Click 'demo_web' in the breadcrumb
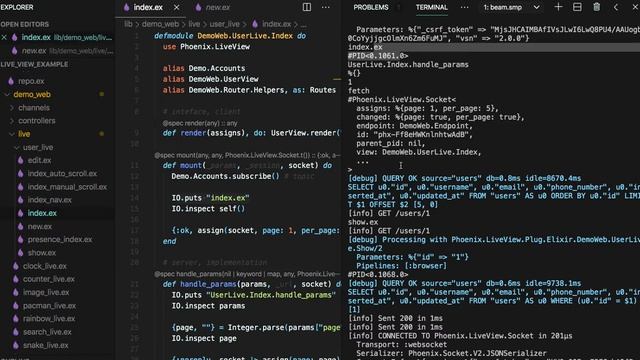Screen dimensions: 640x360 click(160, 24)
